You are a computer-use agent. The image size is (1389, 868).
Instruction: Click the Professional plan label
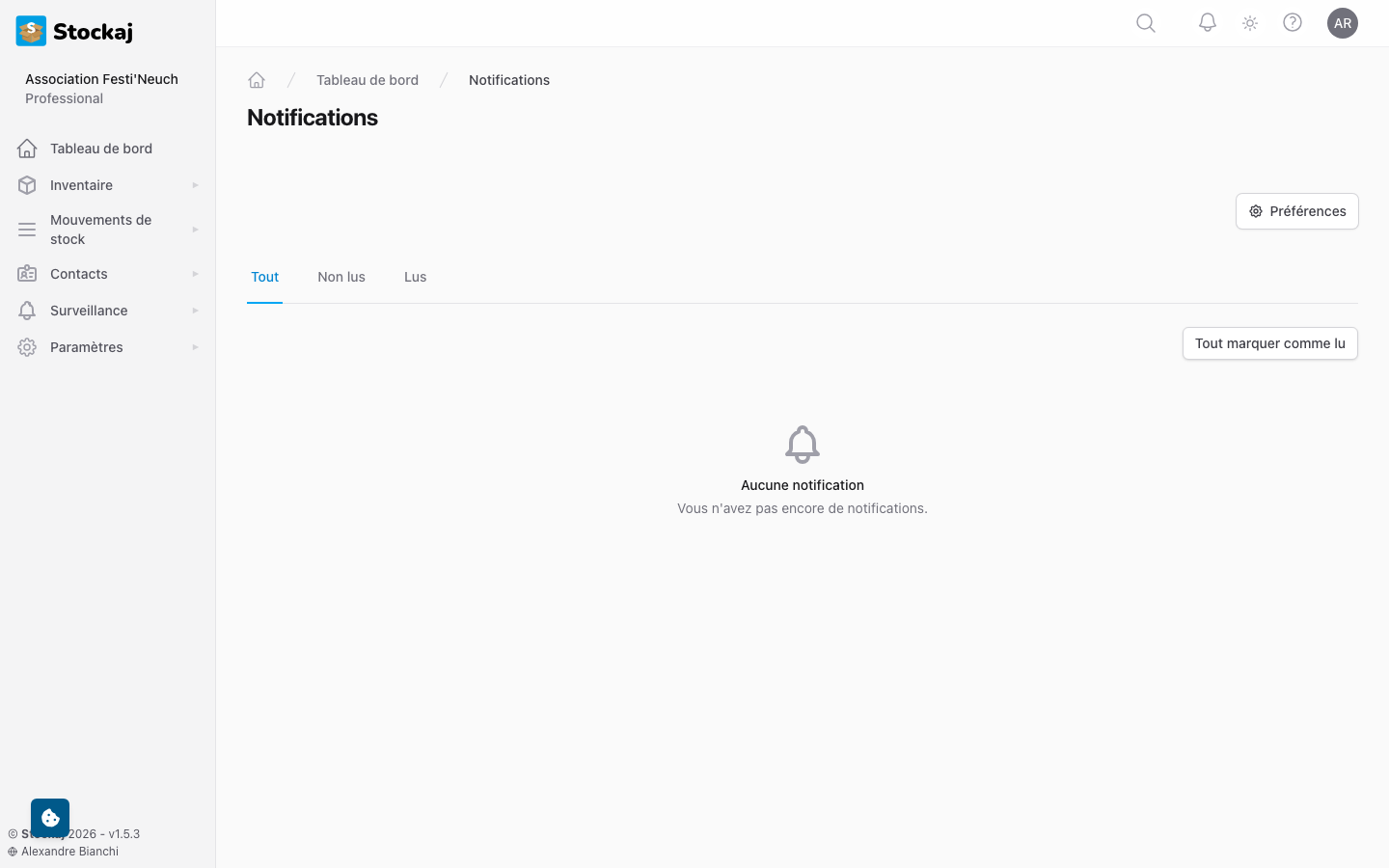[x=64, y=98]
